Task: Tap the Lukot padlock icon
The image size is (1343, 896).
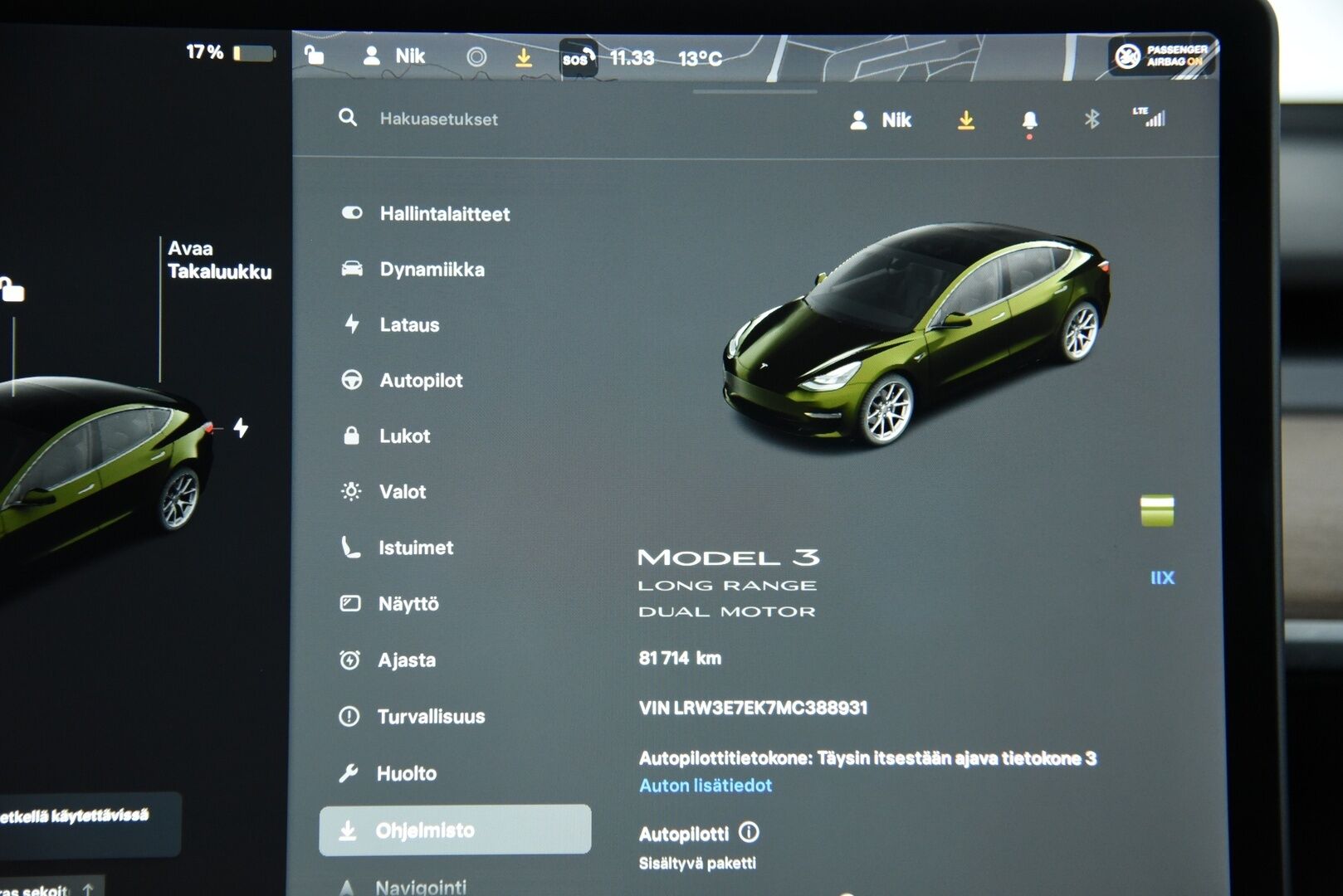Action: (x=352, y=436)
